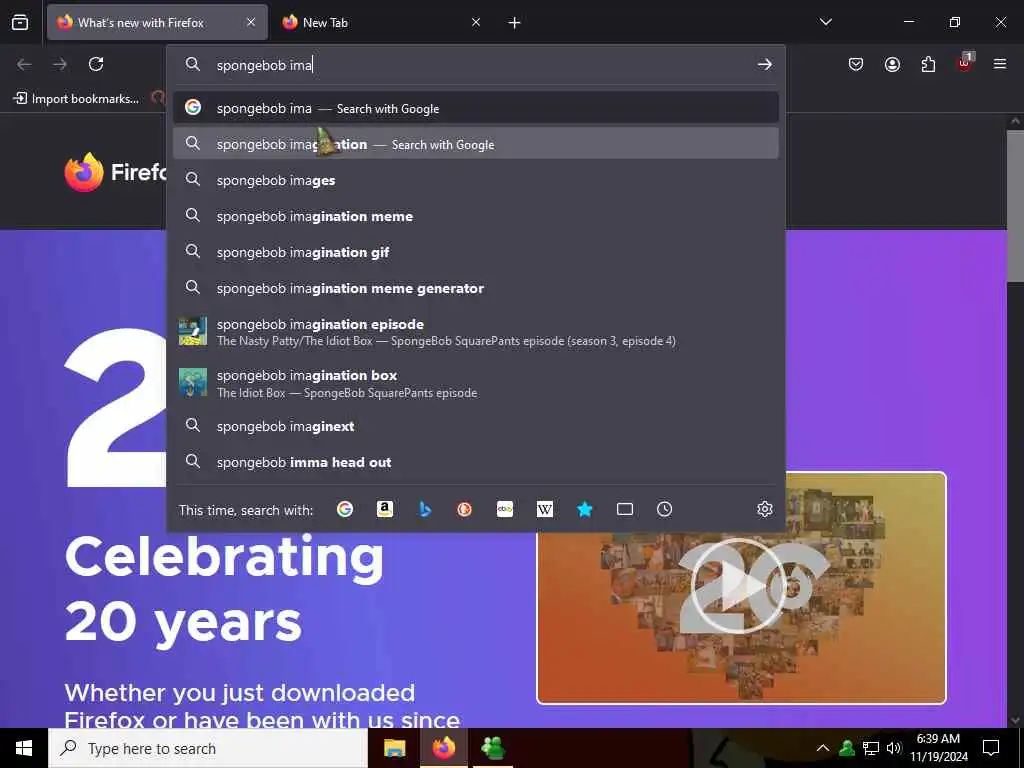Go back to previous page
1024x768 pixels.
pyautogui.click(x=24, y=64)
